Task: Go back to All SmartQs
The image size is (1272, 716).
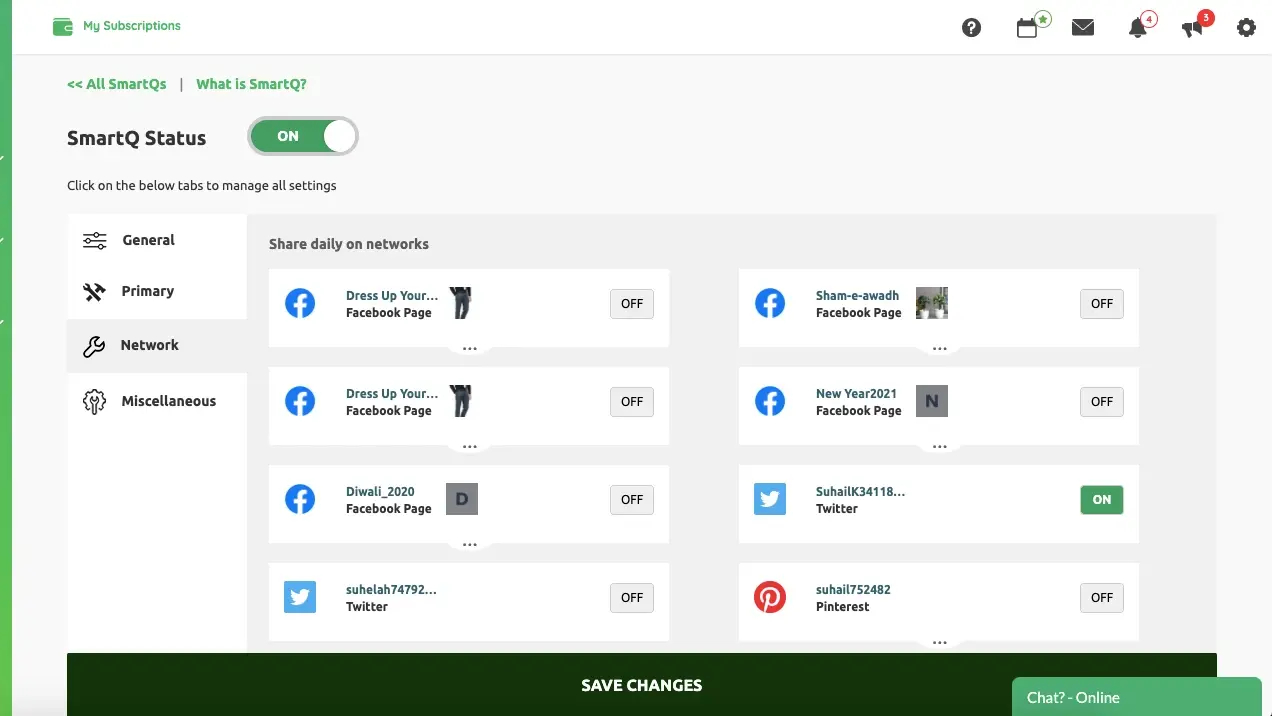Action: pos(117,84)
